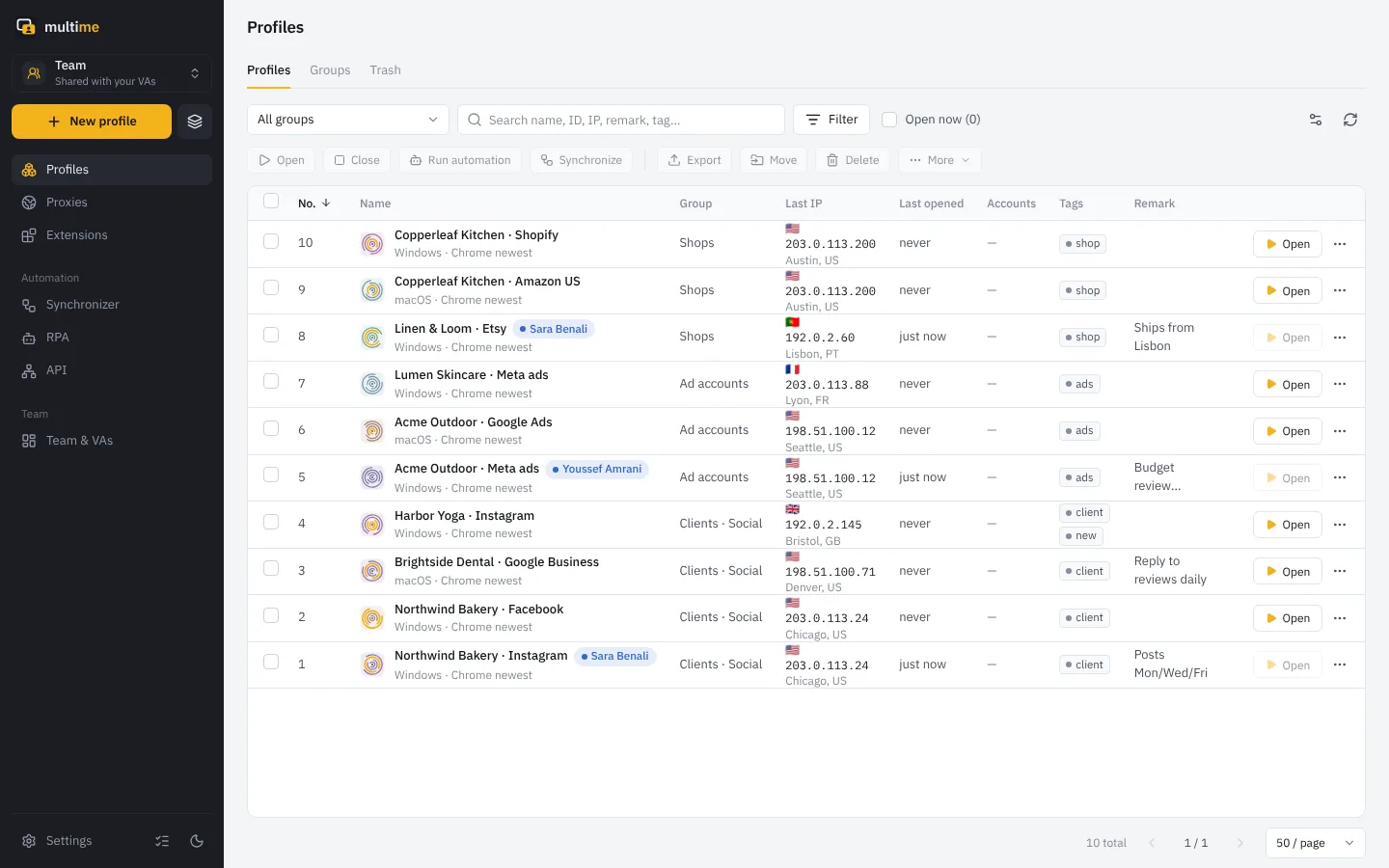Open more options for Copperleaf Kitchen · Shopify row
The image size is (1389, 868).
pyautogui.click(x=1340, y=244)
